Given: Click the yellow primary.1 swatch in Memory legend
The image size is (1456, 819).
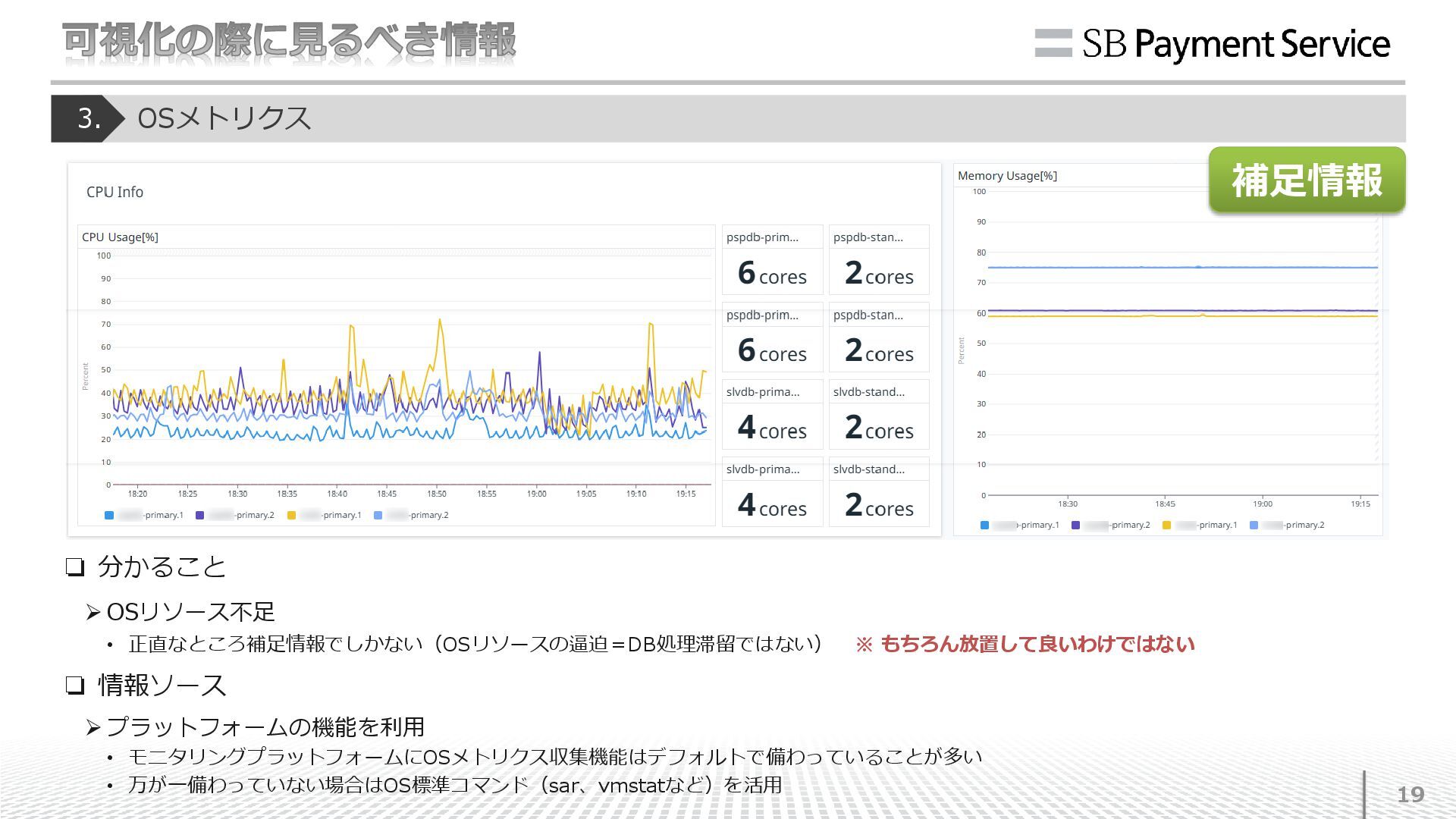Looking at the screenshot, I should (x=1166, y=526).
